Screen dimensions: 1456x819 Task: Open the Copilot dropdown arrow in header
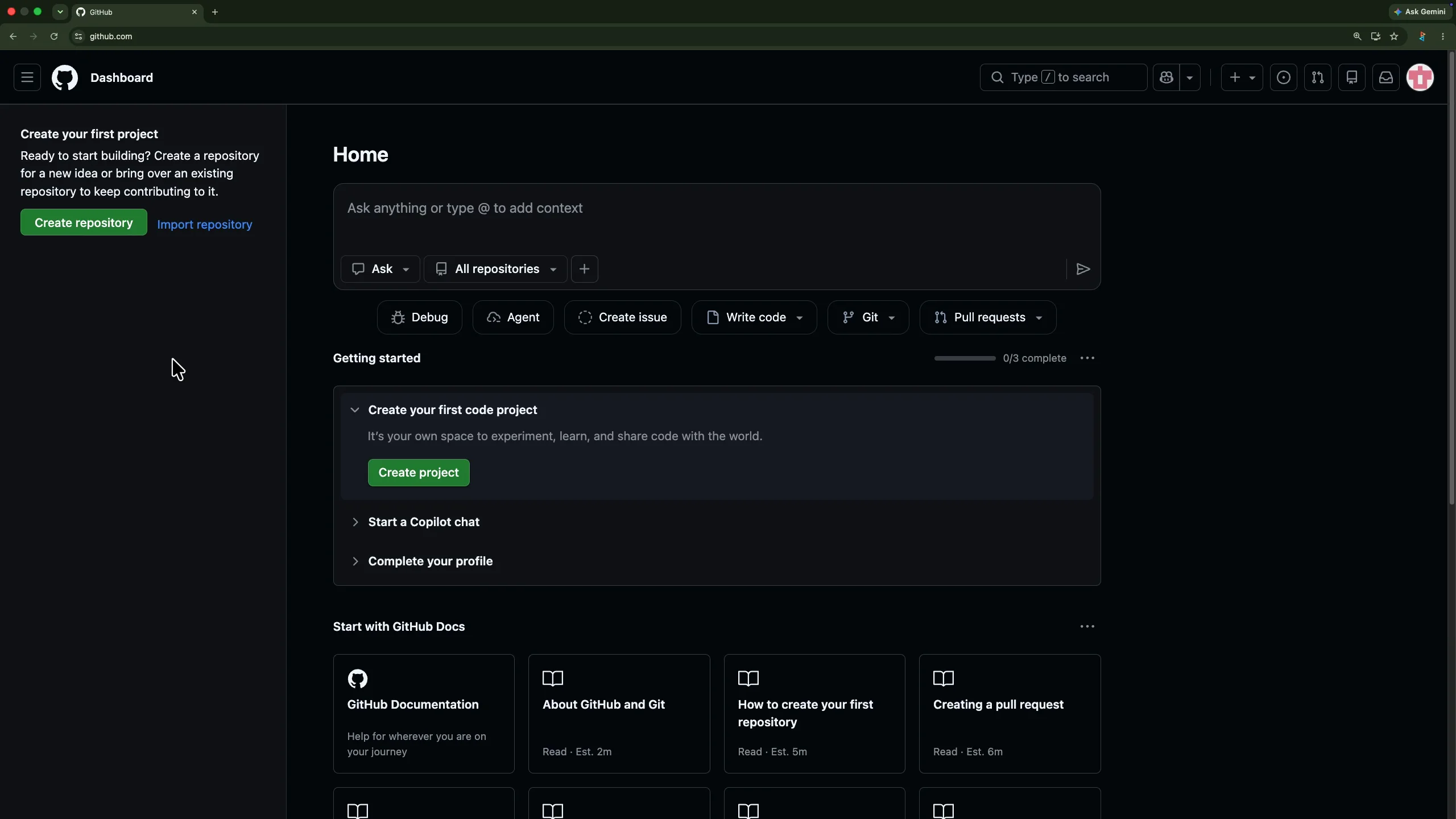(x=1190, y=77)
